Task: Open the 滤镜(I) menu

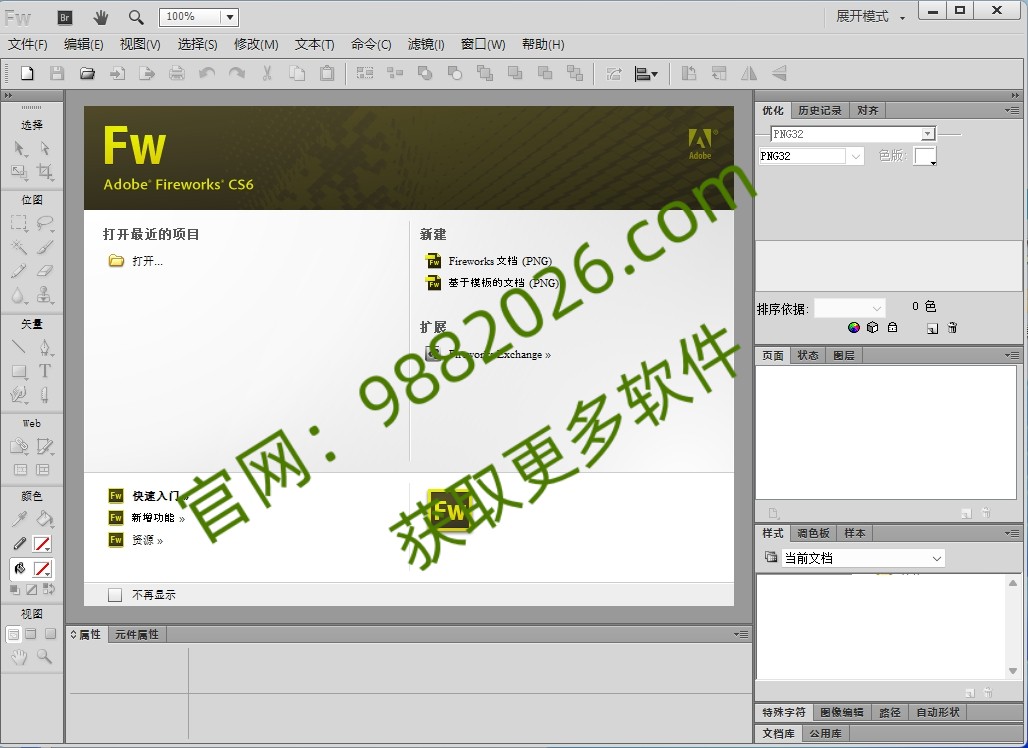Action: (425, 45)
